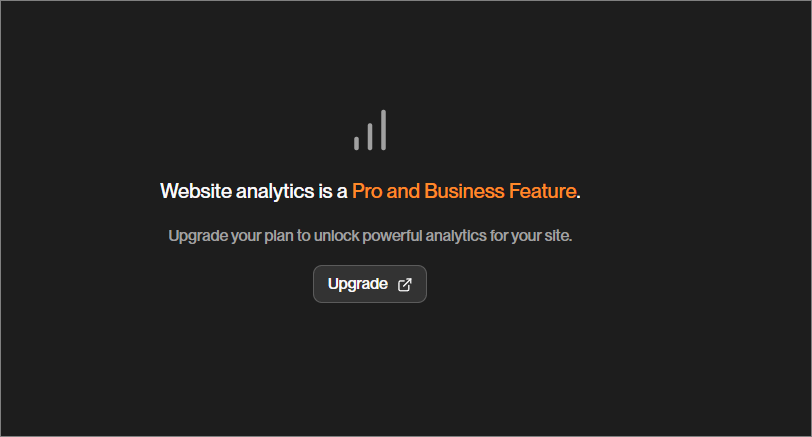Click the tallest bar of the analytics icon
The height and width of the screenshot is (437, 812).
[x=383, y=130]
